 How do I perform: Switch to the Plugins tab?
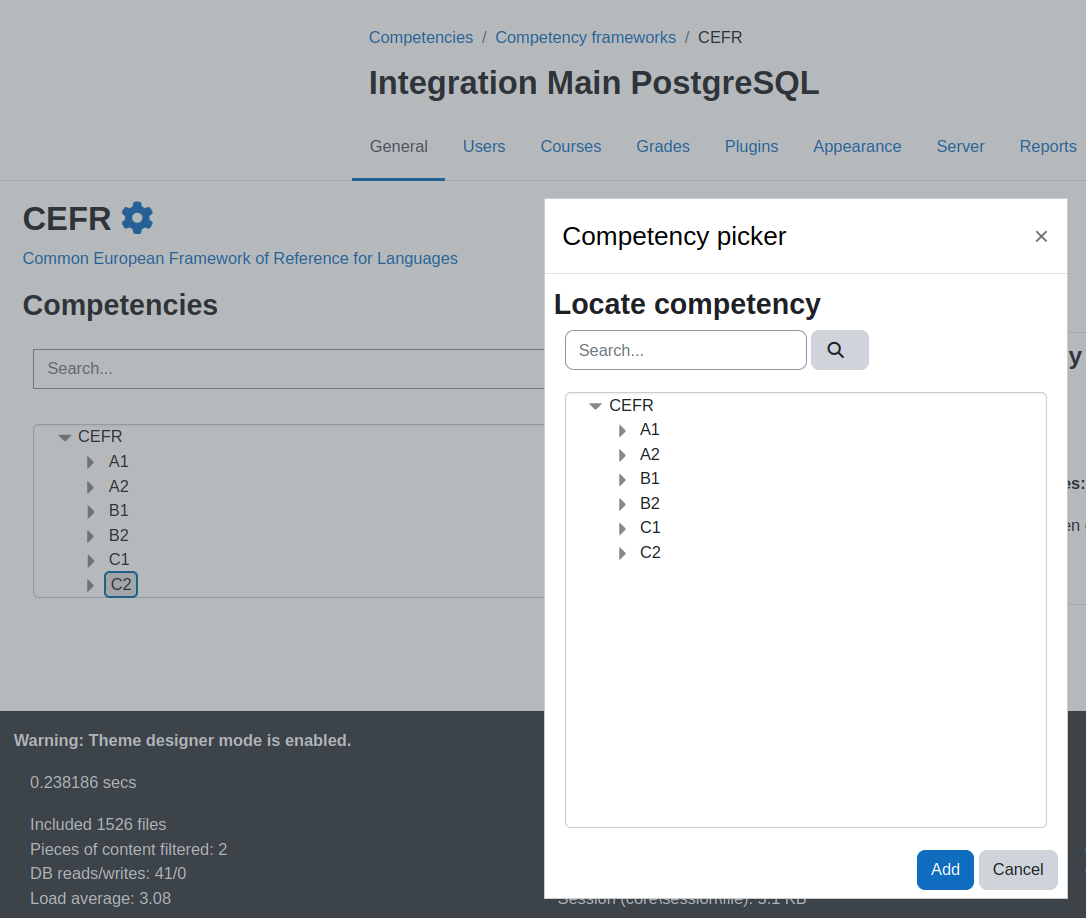click(751, 147)
